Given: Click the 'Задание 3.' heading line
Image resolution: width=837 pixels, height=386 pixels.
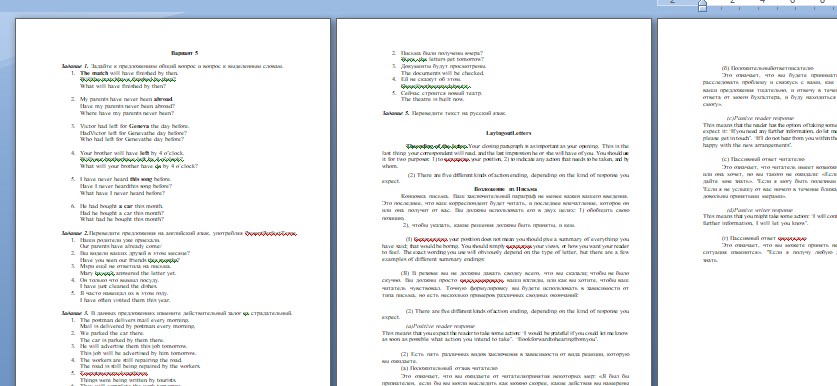Looking at the screenshot, I should (x=176, y=313).
